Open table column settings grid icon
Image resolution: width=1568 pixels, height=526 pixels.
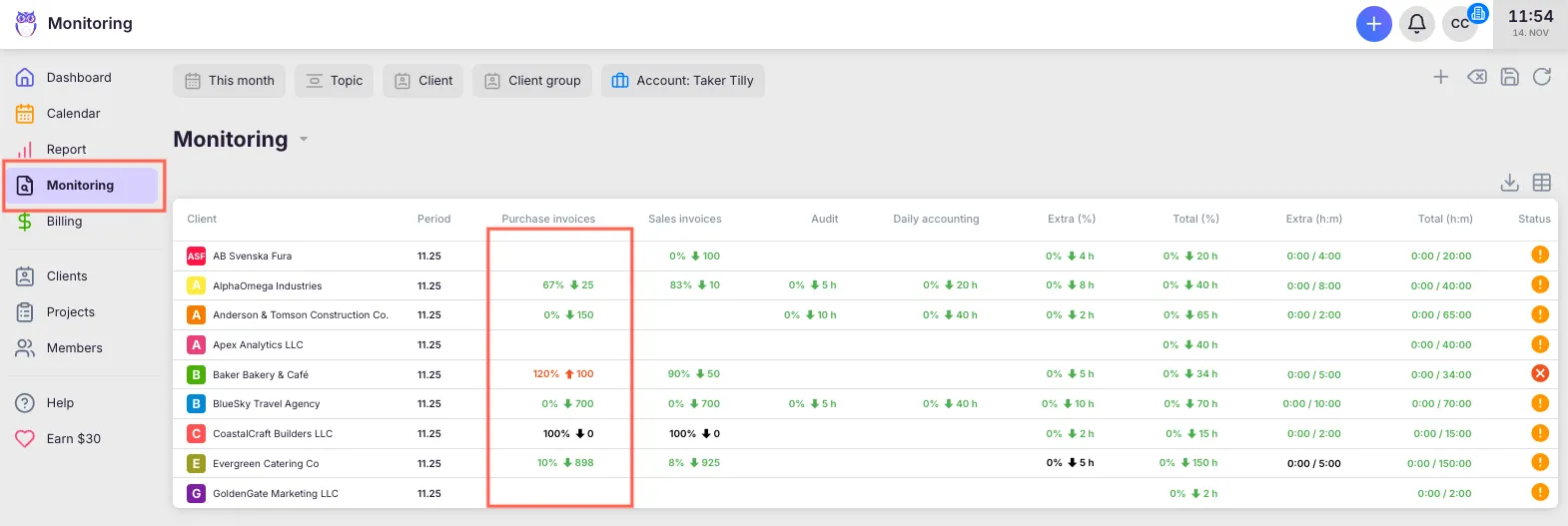click(1542, 183)
